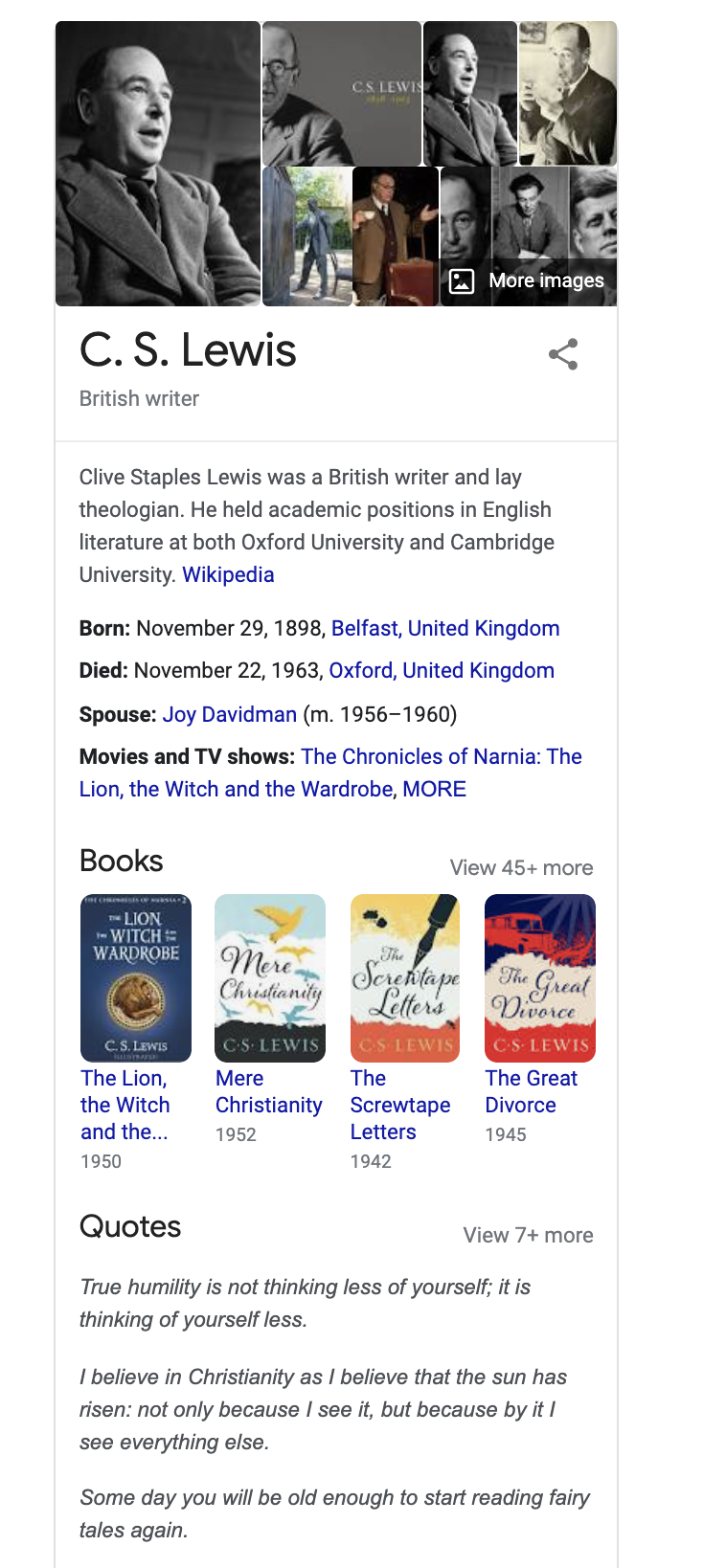Open Oxford, United Kingdom link
Image resolution: width=726 pixels, height=1568 pixels.
pyautogui.click(x=442, y=670)
